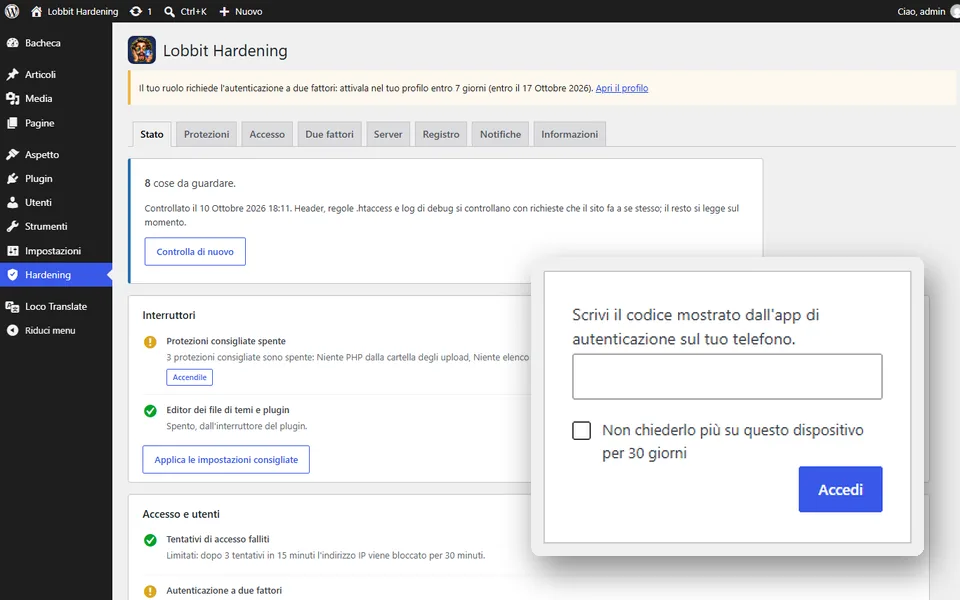Screen dimensions: 960x600
Task: Click the updates icon showing 1
Action: tap(136, 11)
